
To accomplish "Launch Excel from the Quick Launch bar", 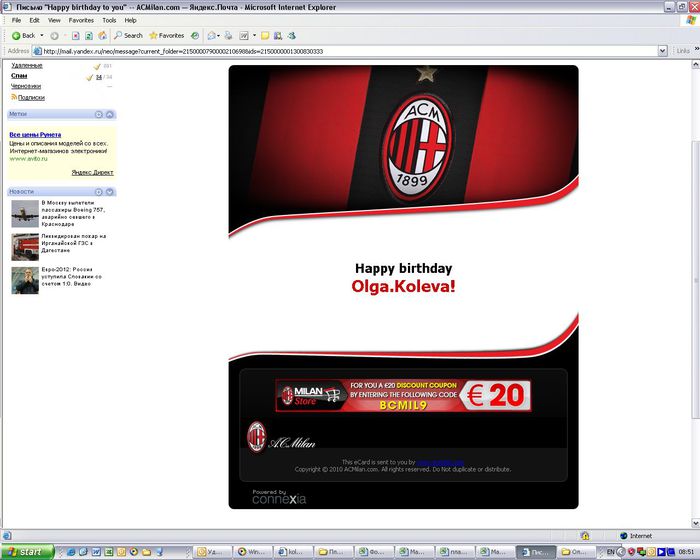I will point(108,552).
